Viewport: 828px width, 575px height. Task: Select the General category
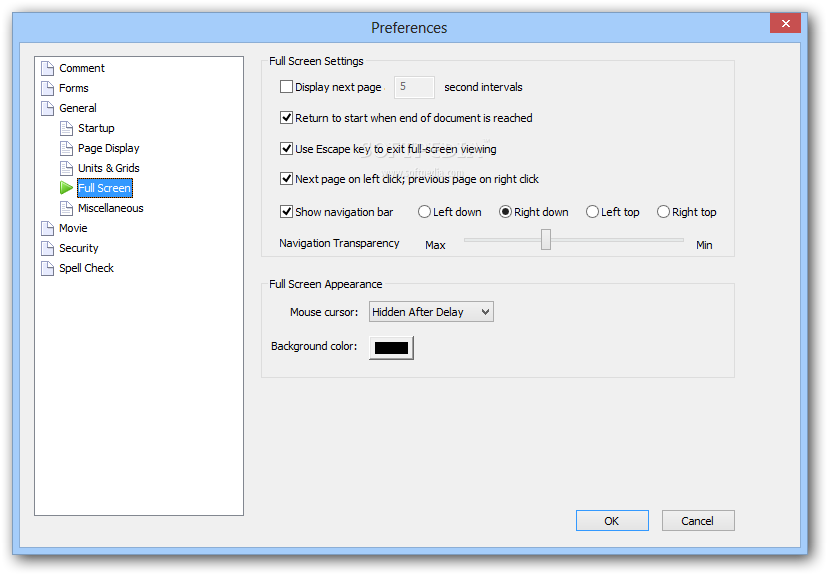[x=78, y=108]
